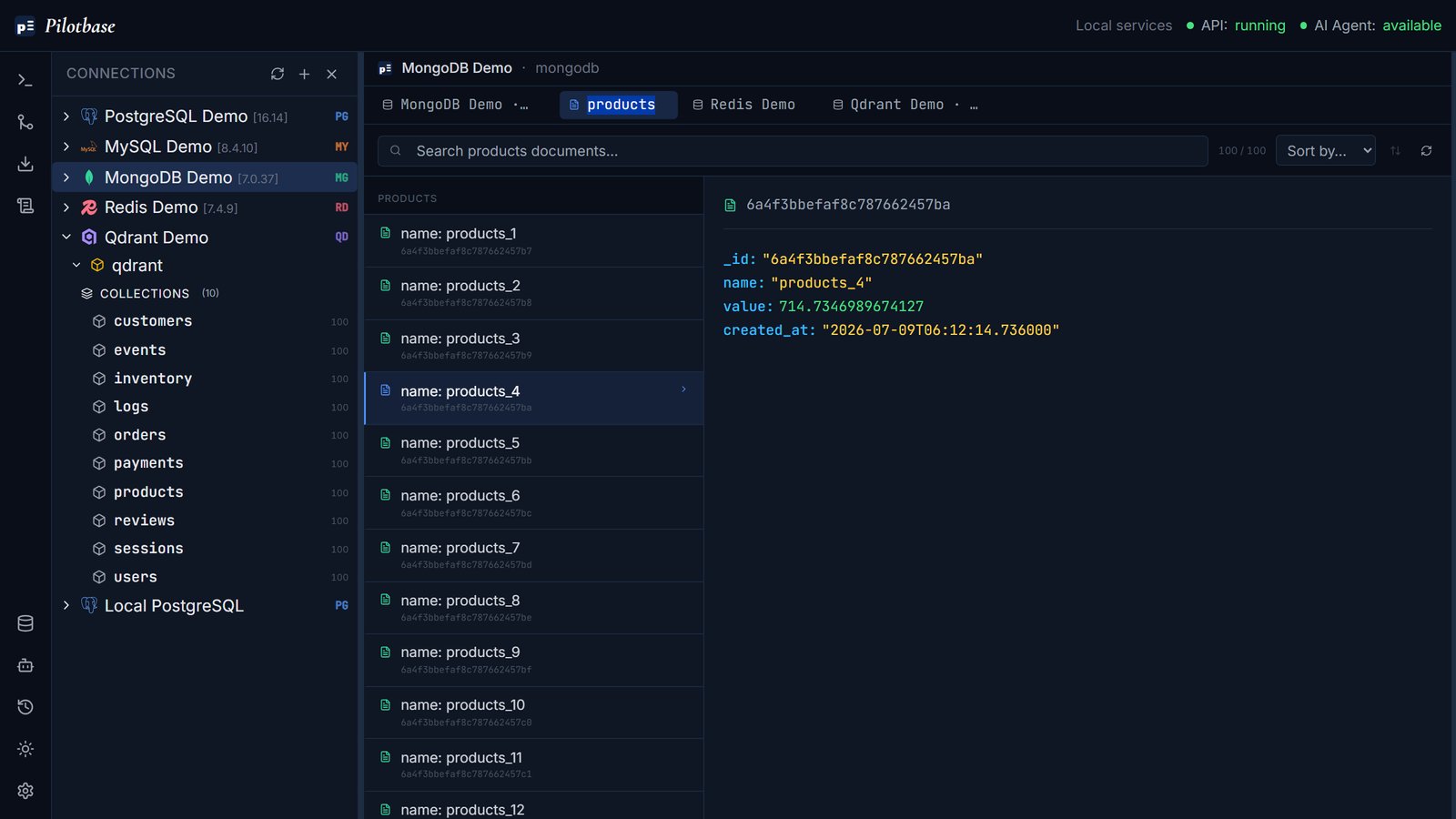1456x819 pixels.
Task: Expand the PostgreSQL Demo connection
Action: tap(66, 116)
